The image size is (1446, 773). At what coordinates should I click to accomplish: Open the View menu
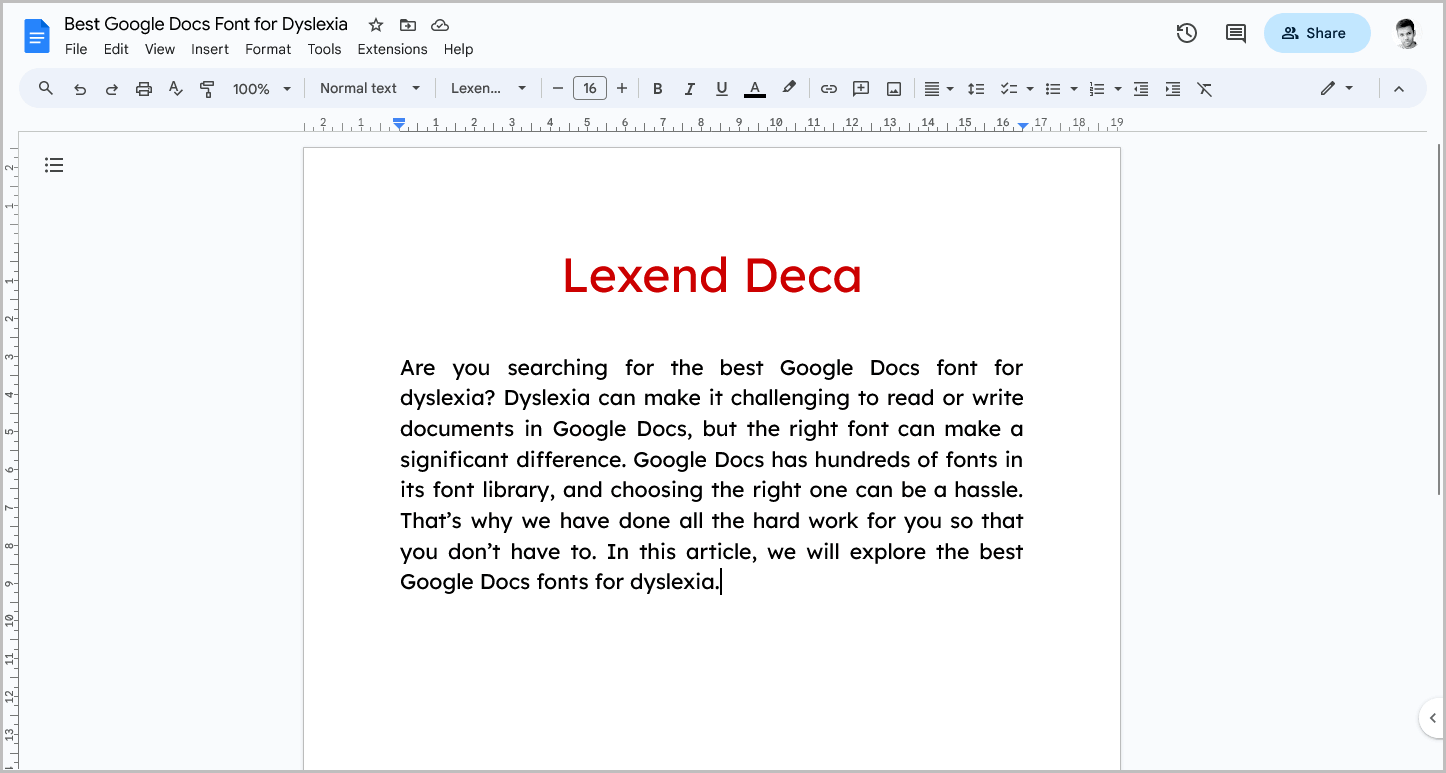[x=160, y=49]
